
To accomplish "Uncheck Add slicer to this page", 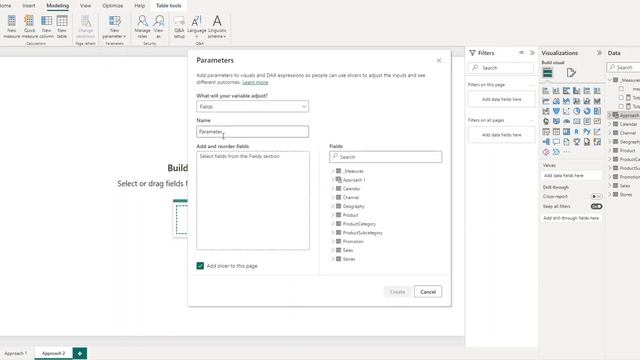I will [x=200, y=266].
